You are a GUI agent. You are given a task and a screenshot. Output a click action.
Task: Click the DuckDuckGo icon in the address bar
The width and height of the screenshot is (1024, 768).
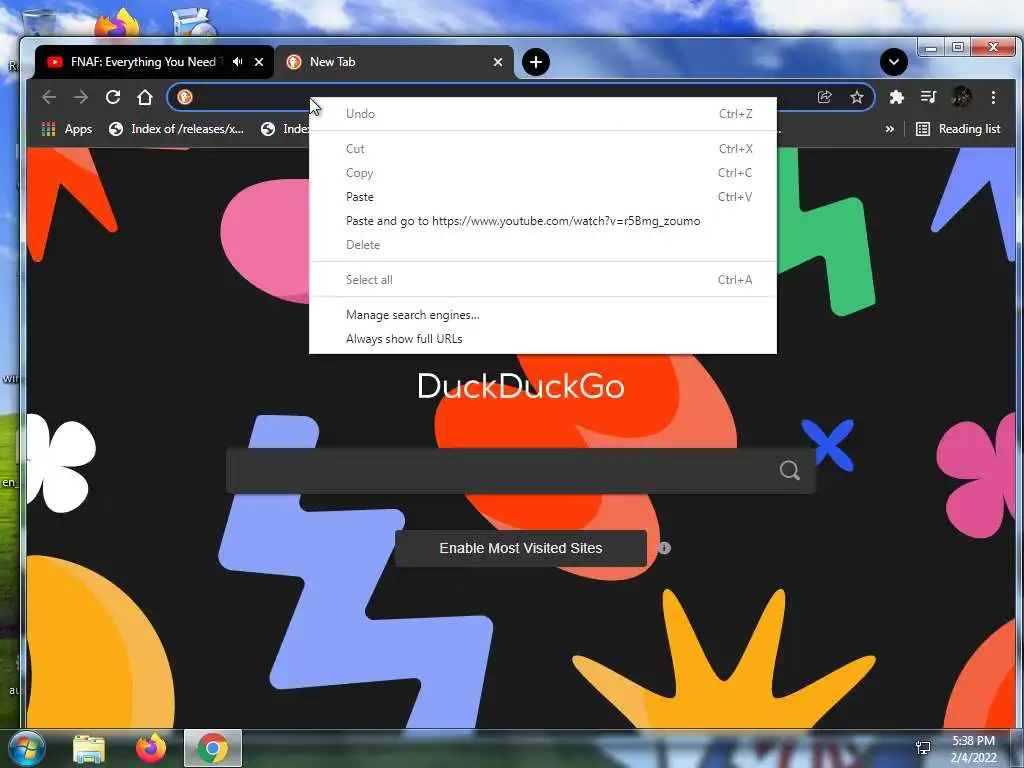pyautogui.click(x=185, y=97)
